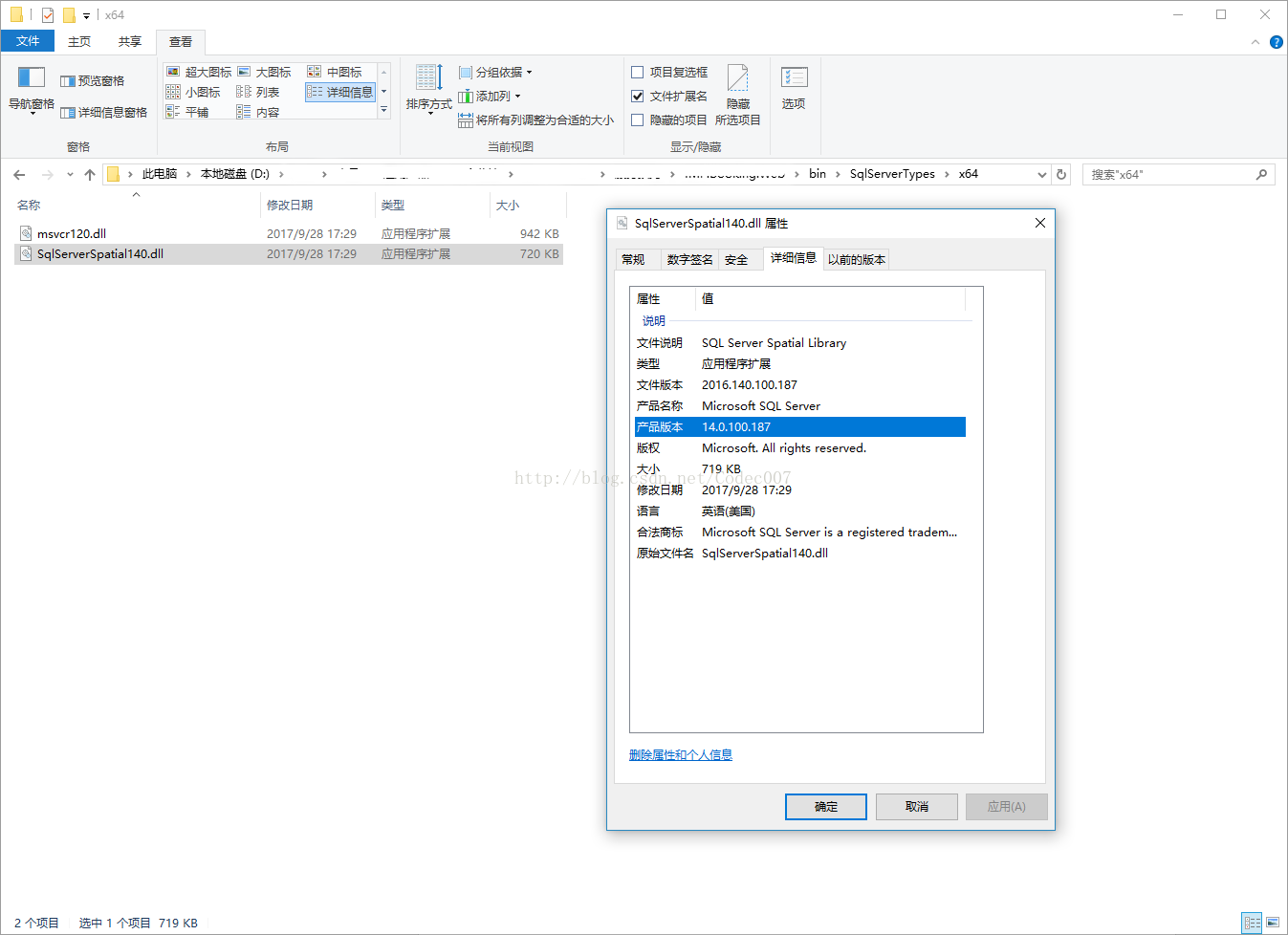
Task: Switch to Tiles layout
Action: point(187,112)
